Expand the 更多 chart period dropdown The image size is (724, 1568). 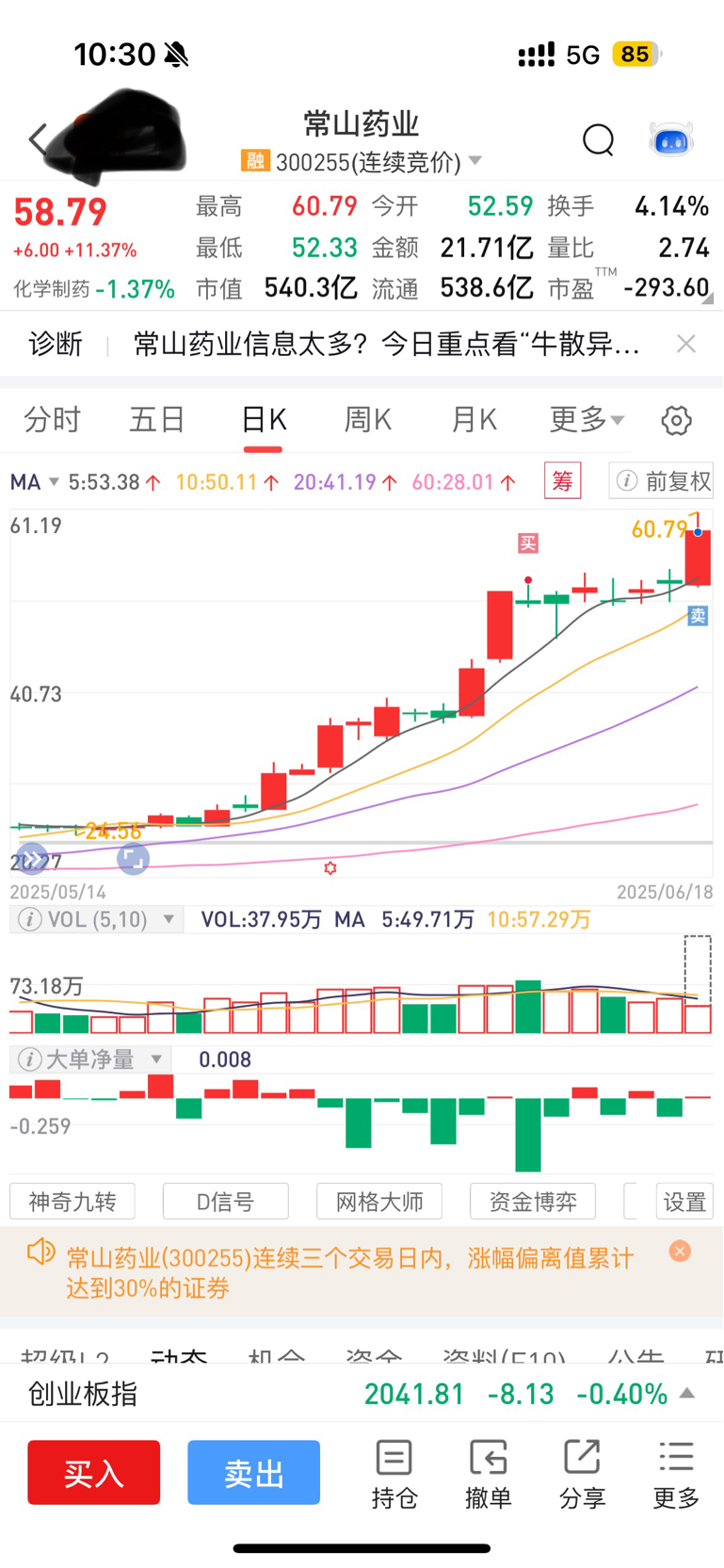587,419
